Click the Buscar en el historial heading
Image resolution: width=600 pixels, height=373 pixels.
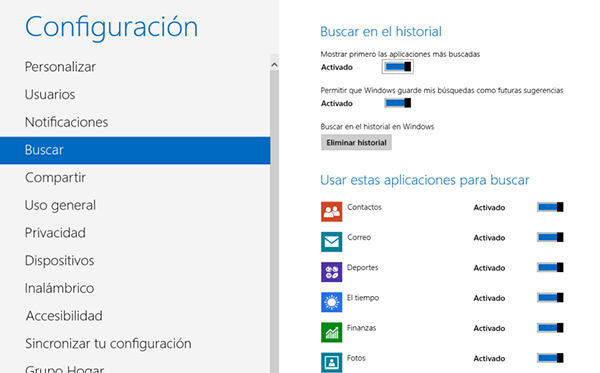381,31
